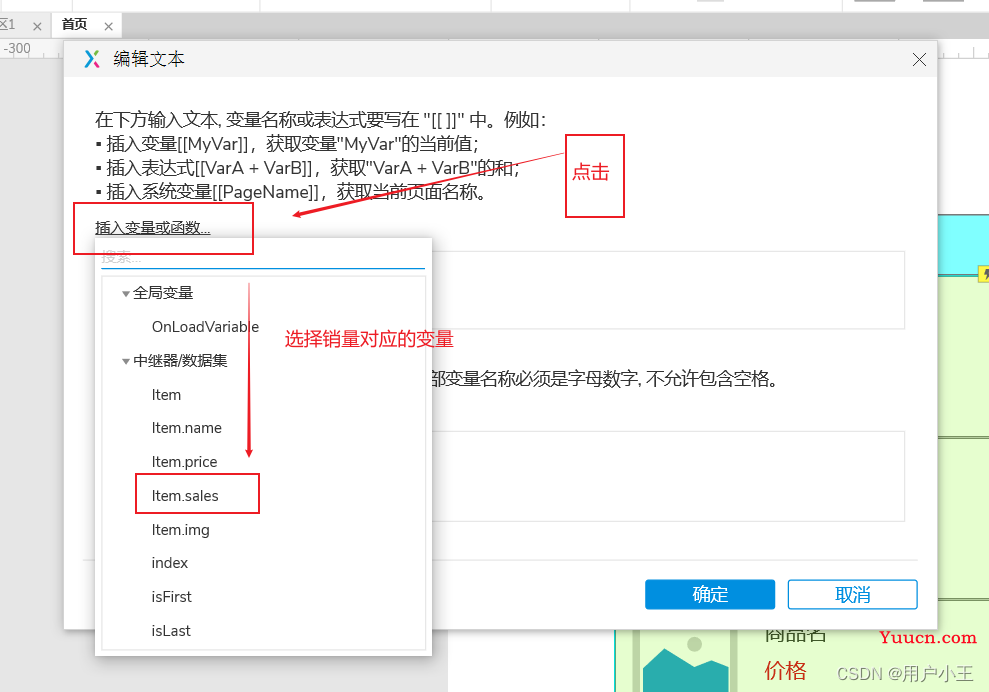Pick the Item.img variable
Screen dimensions: 989x692
[x=180, y=530]
